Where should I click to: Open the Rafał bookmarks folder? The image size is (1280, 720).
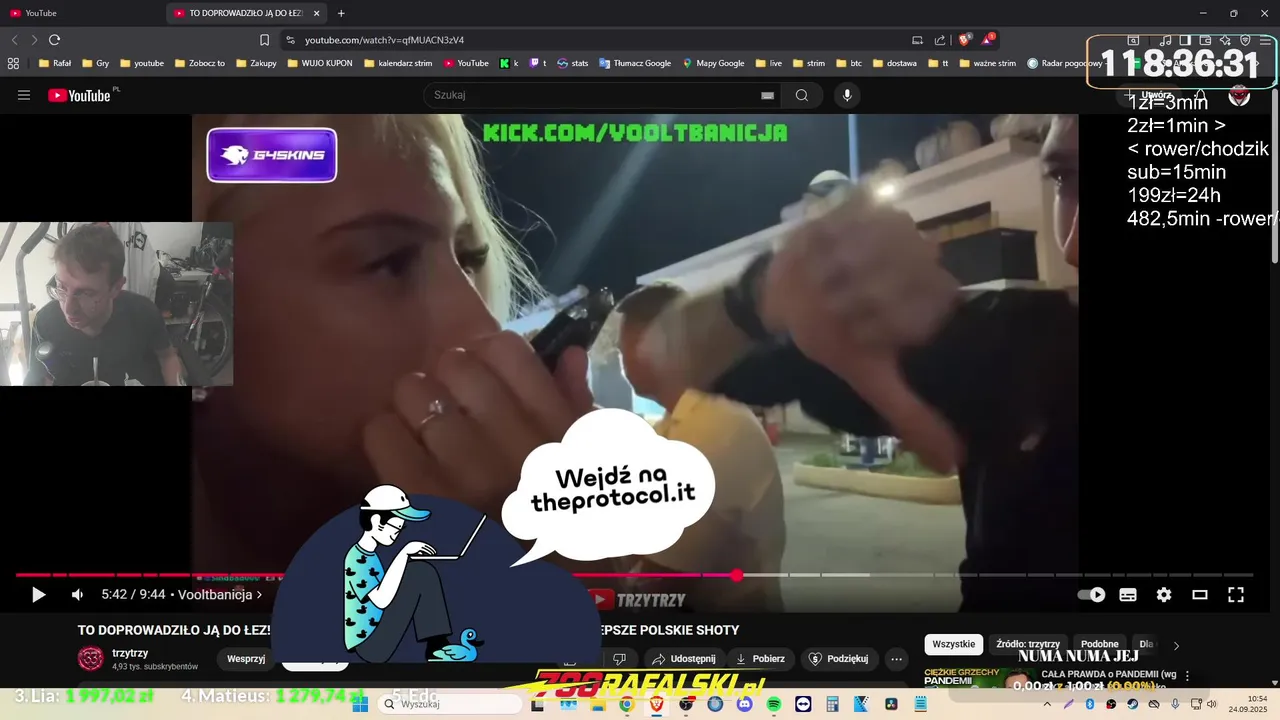[x=53, y=63]
